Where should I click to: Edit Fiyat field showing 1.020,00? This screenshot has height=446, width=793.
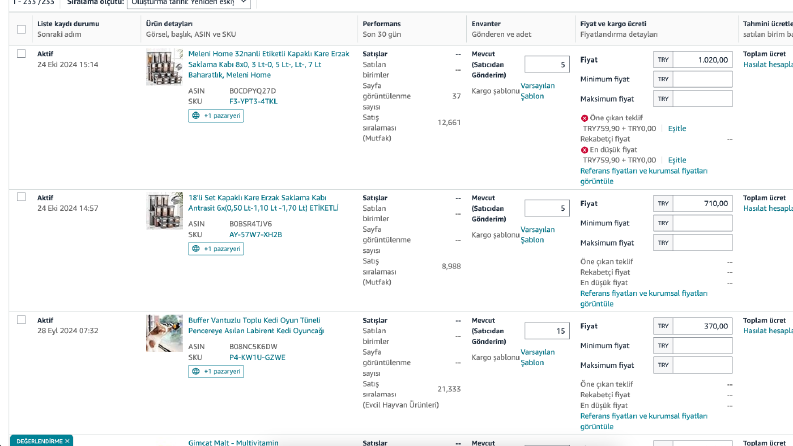[702, 60]
